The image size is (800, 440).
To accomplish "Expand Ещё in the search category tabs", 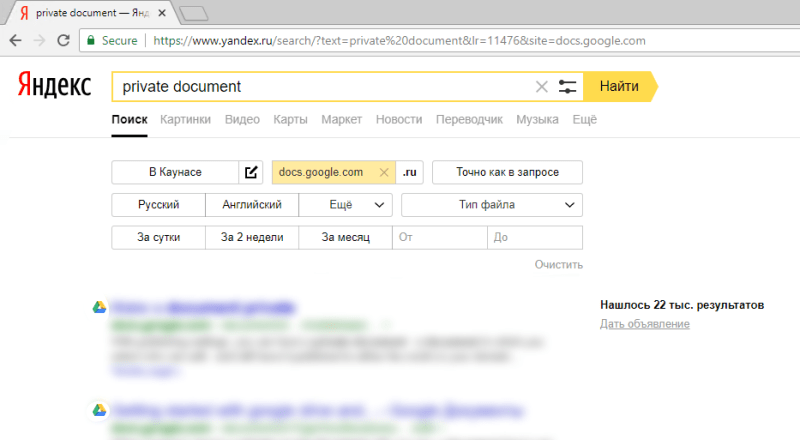I will click(584, 120).
